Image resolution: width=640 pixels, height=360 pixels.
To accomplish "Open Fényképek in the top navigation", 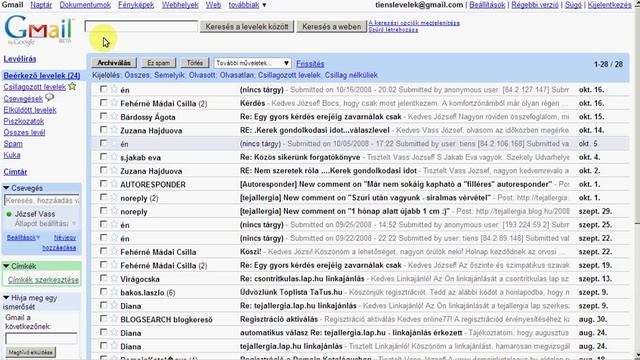I will 136,5.
